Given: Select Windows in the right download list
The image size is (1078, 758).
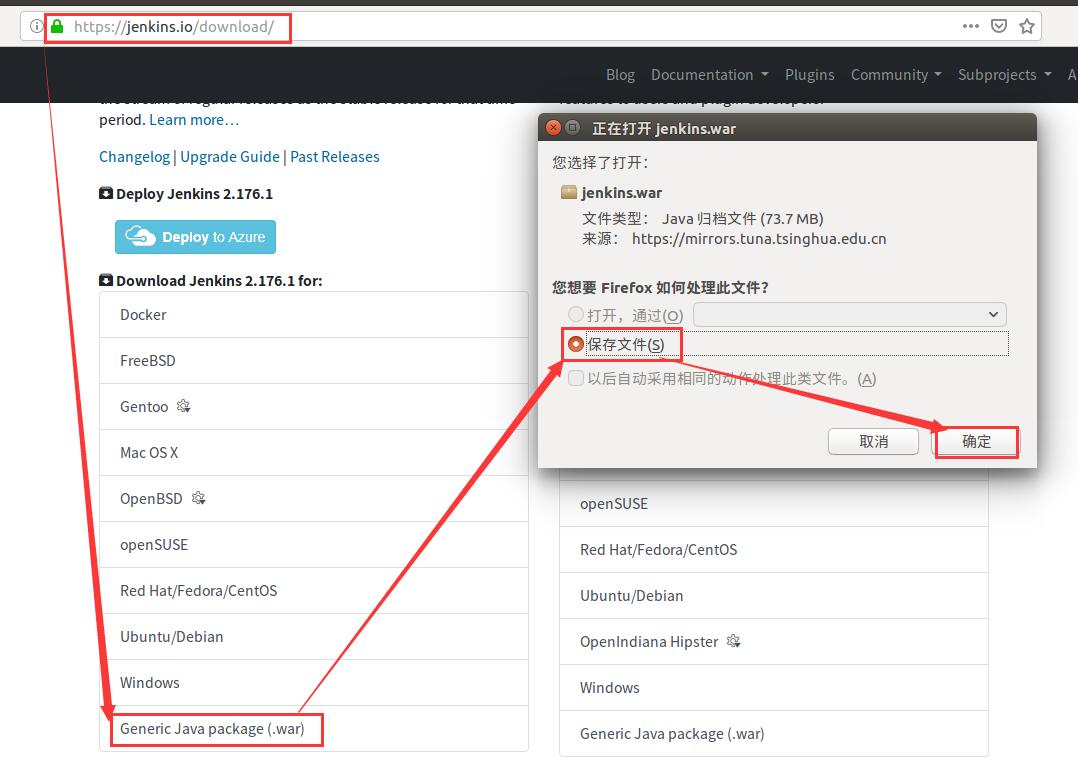Looking at the screenshot, I should click(773, 688).
